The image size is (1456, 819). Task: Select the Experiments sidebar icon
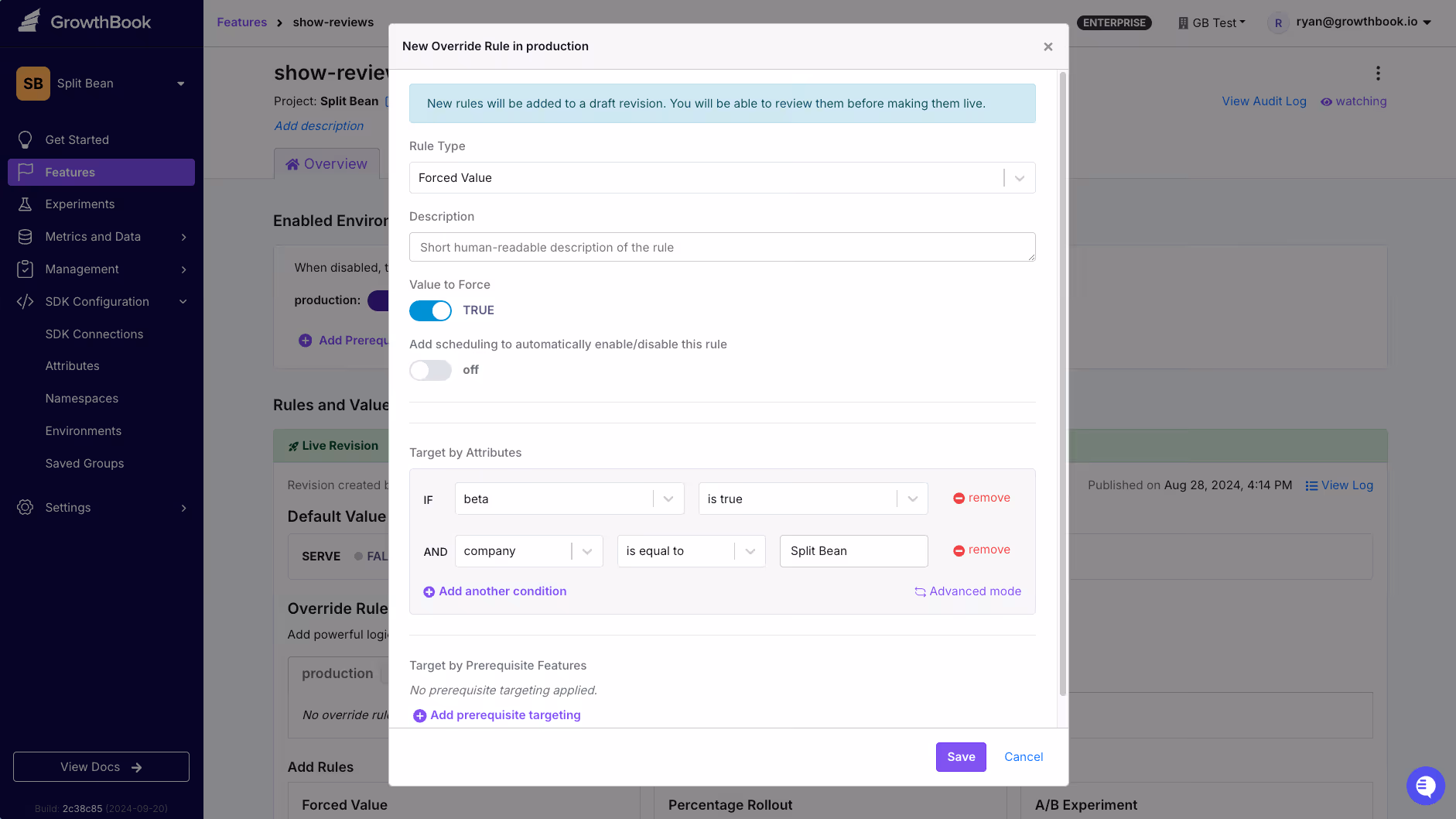26,204
